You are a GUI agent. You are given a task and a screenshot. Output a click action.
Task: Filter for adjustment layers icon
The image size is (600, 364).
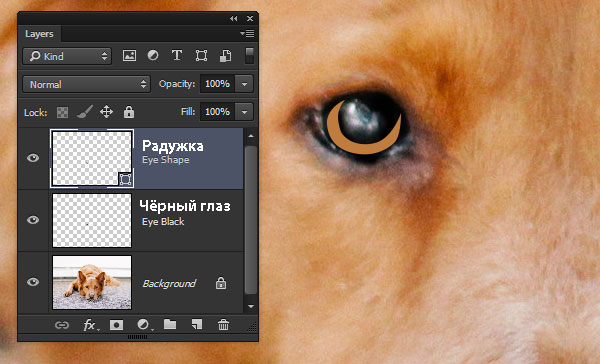tap(153, 56)
